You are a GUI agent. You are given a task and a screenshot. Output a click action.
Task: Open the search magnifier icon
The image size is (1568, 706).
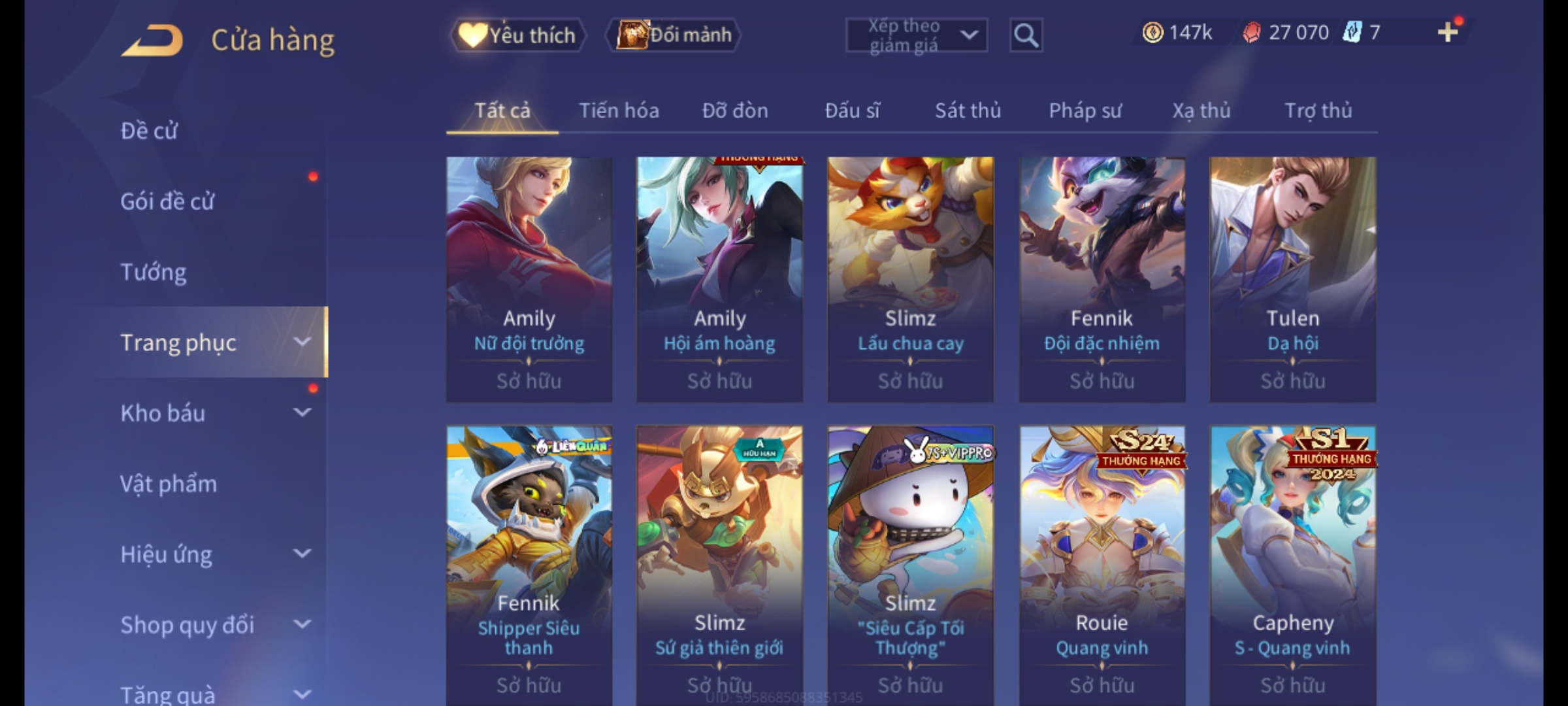coord(1026,35)
